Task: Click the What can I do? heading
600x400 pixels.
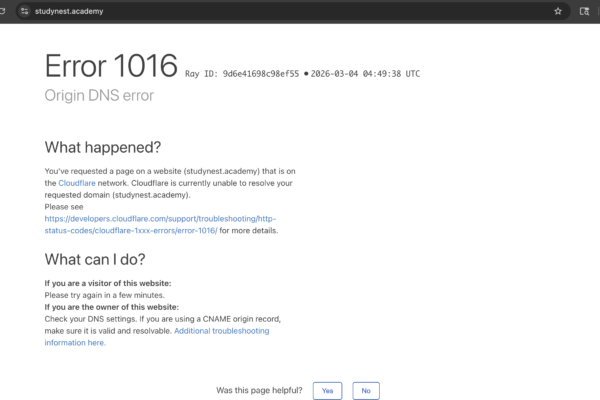Action: (95, 259)
